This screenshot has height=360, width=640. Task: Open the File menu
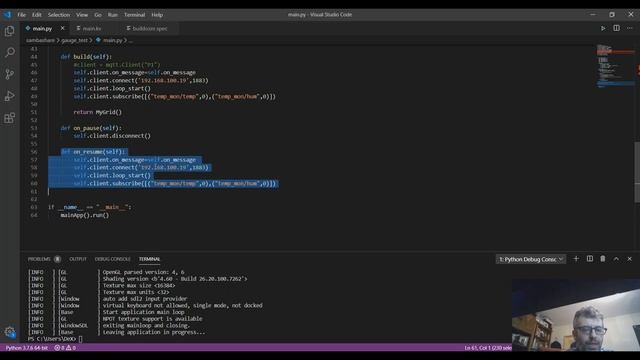(x=21, y=15)
